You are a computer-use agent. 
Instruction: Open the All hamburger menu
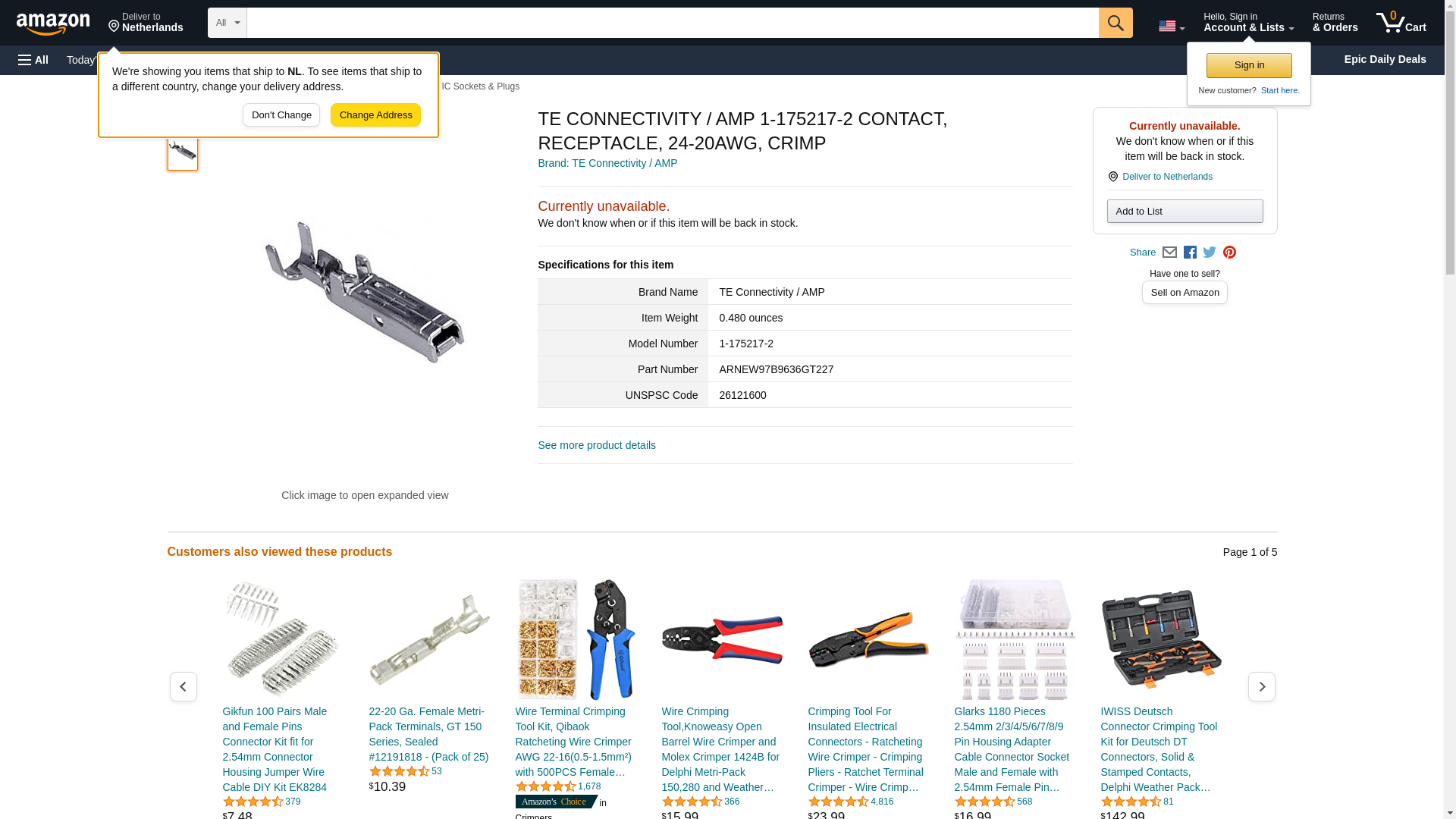33,60
